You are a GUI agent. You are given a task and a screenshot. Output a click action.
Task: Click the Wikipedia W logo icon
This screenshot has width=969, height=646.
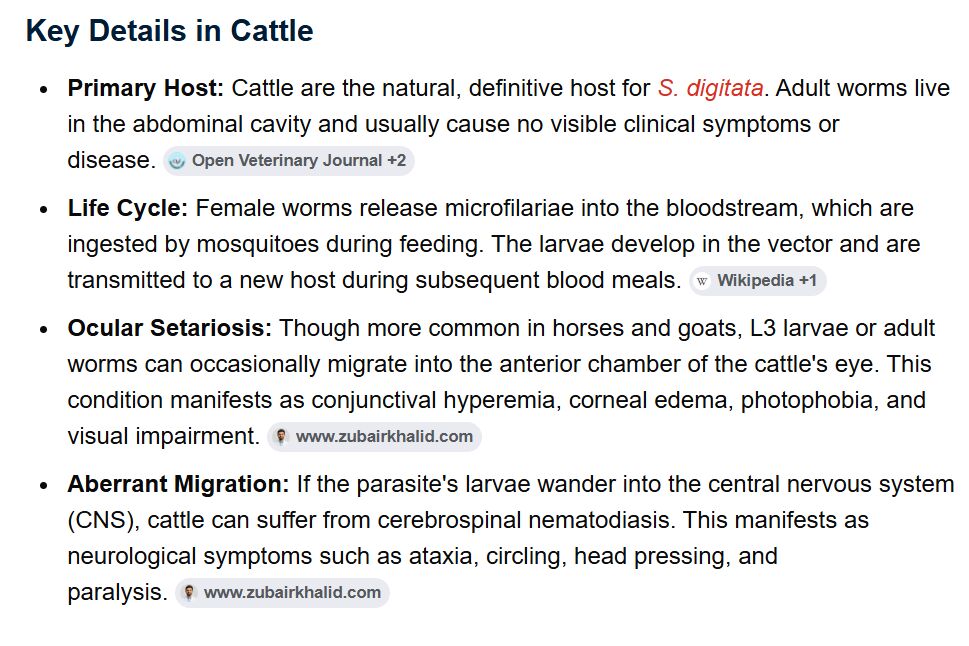(702, 281)
